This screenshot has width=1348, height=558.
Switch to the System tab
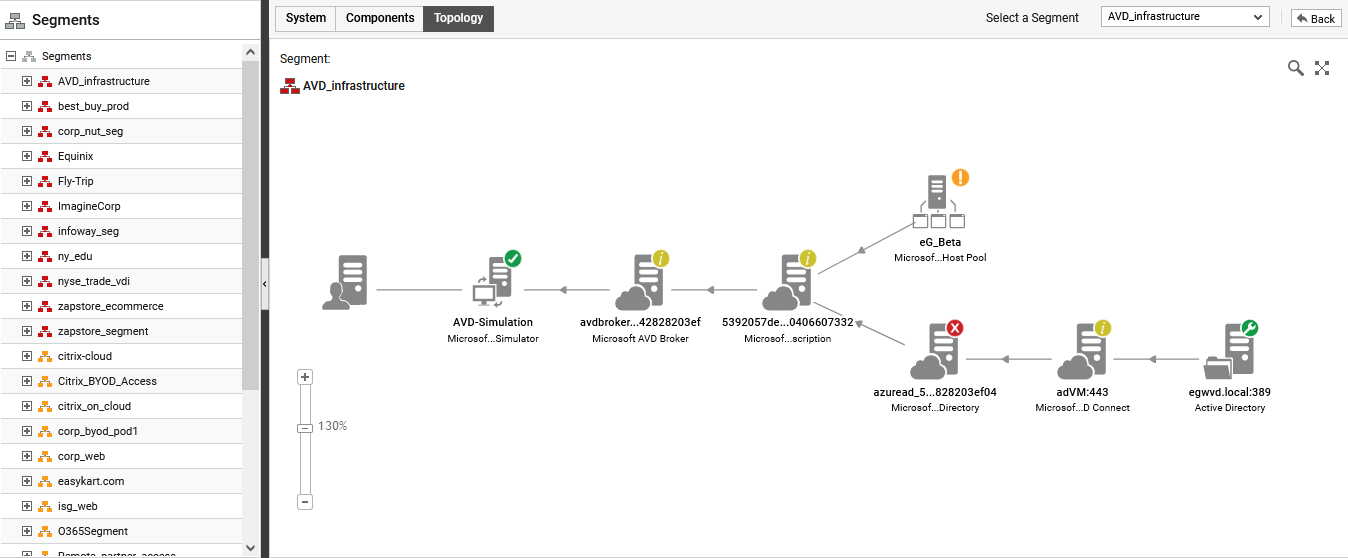[305, 18]
